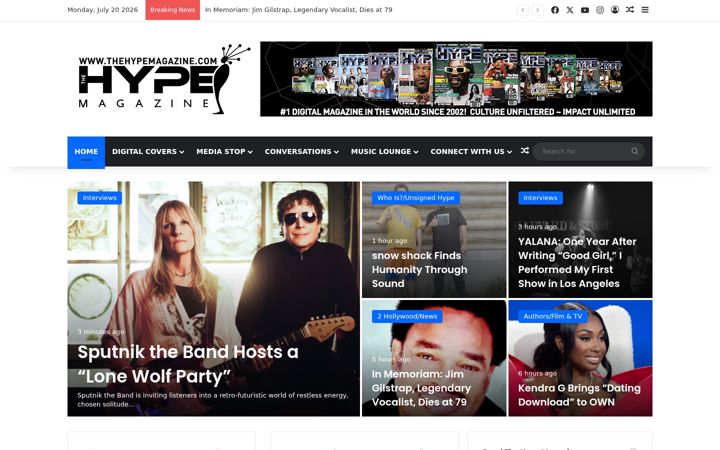Image resolution: width=720 pixels, height=450 pixels.
Task: Select the Home navigation tab
Action: pos(86,152)
